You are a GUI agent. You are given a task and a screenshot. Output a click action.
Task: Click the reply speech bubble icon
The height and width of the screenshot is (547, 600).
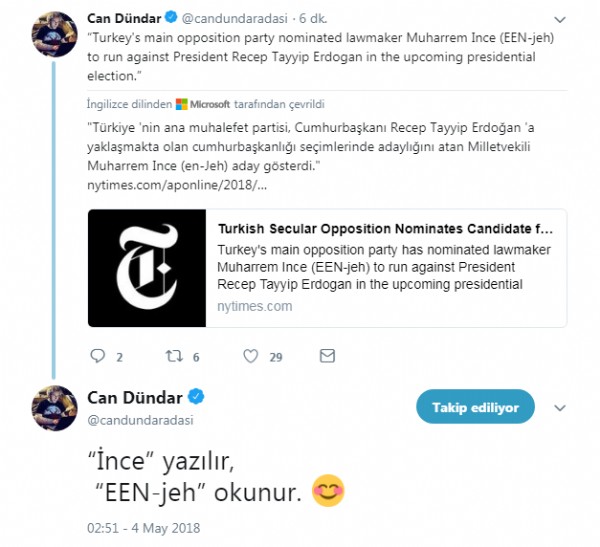[97, 356]
